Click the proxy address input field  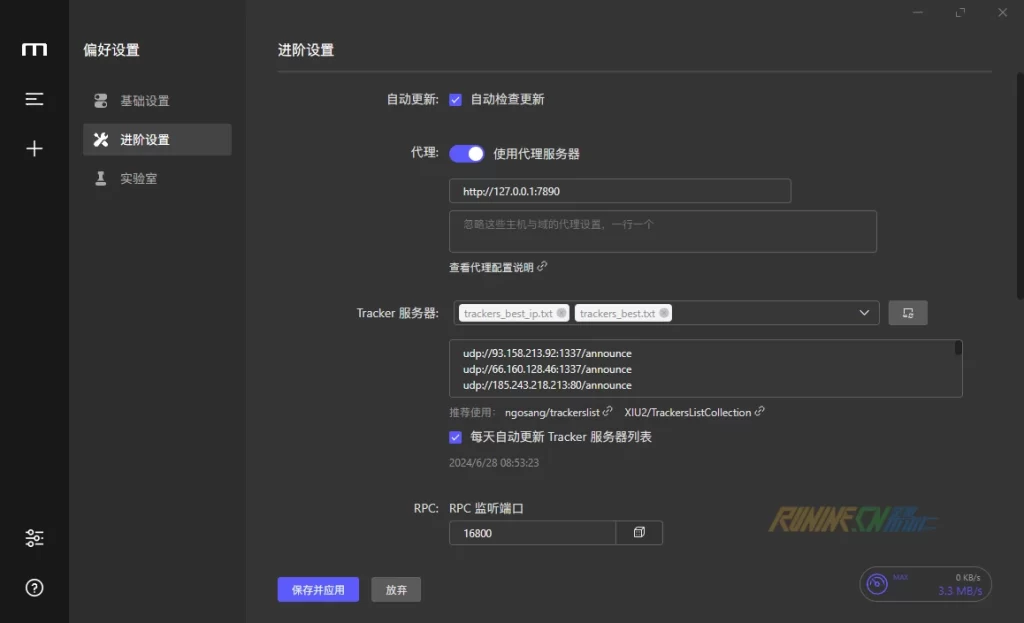(x=620, y=191)
